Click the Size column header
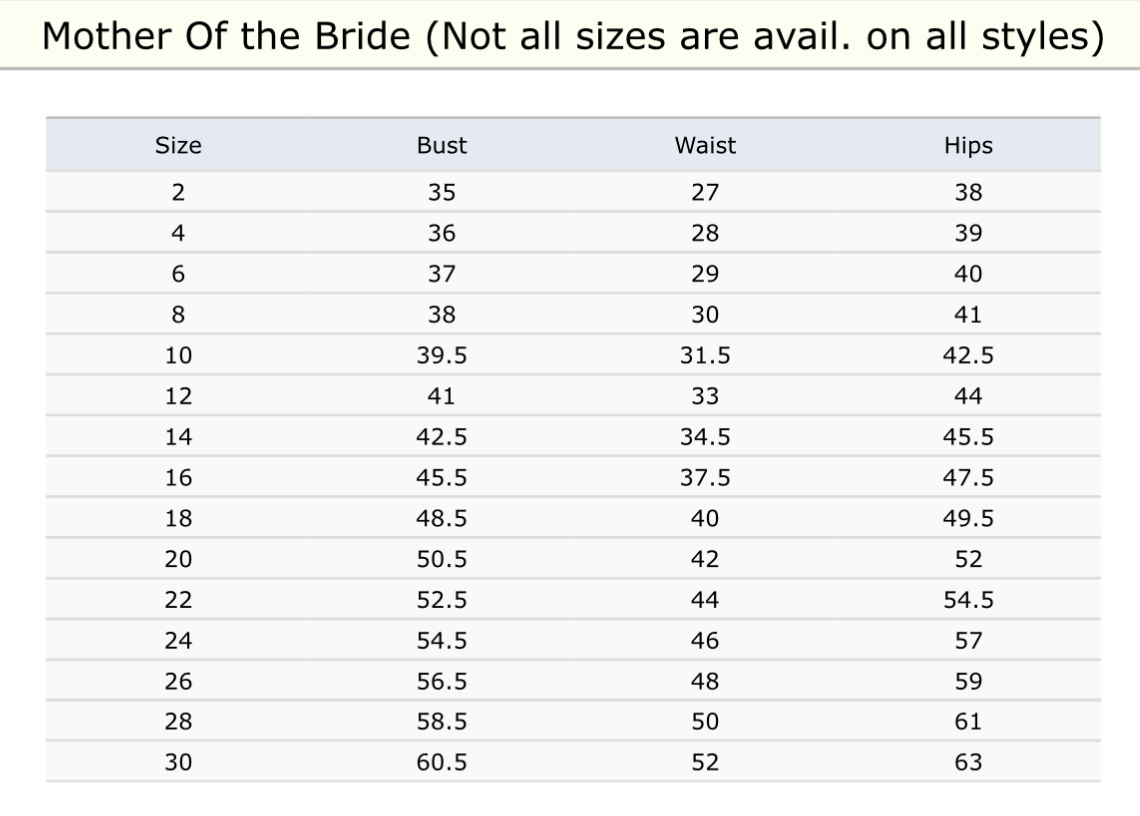Screen dimensions: 1140x816 point(178,146)
